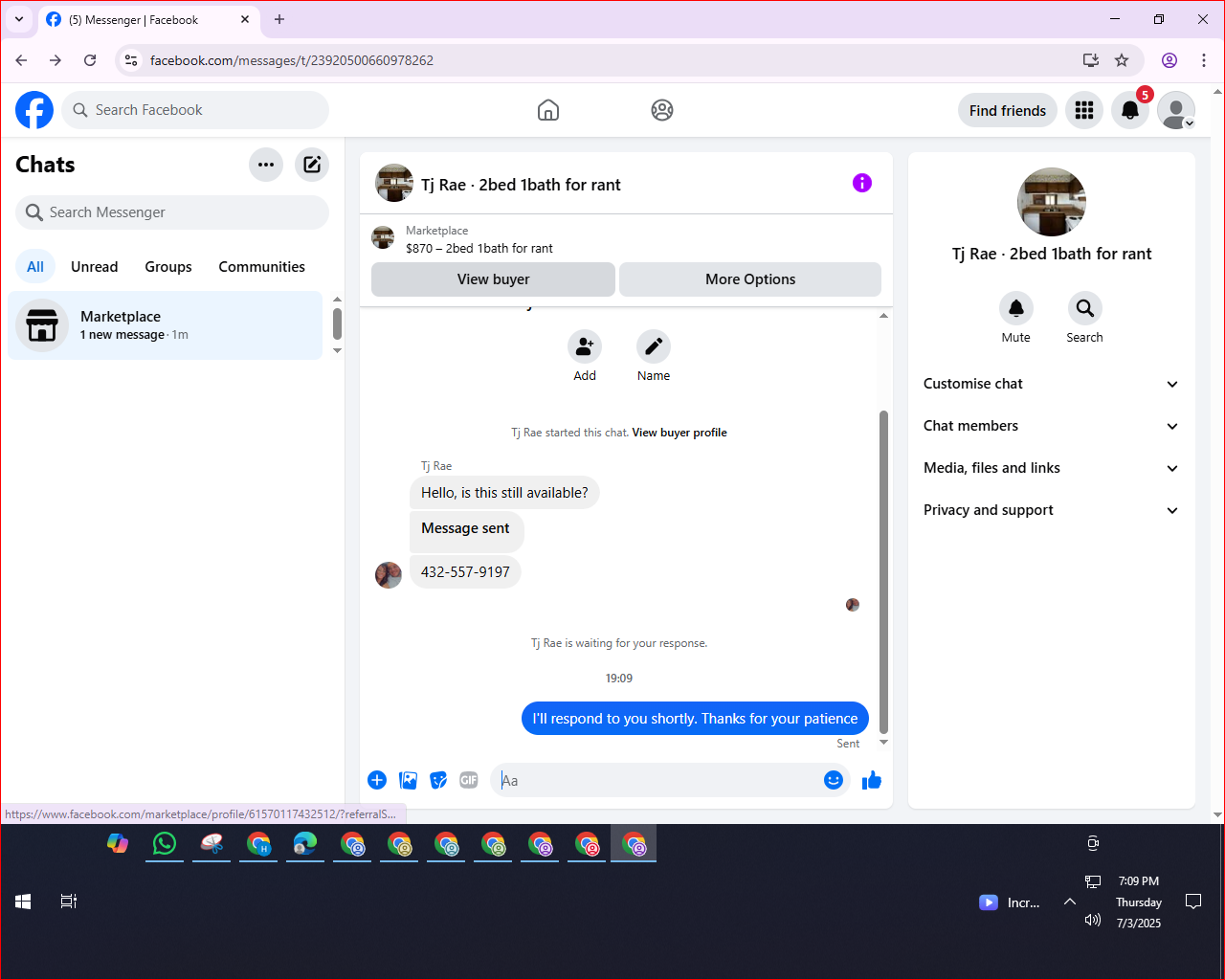Expand the Customise chat section
This screenshot has height=980, width=1225.
point(1052,384)
